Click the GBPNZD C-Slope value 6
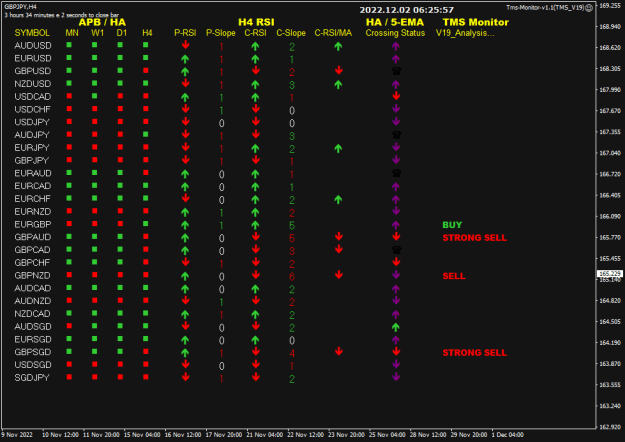 click(292, 276)
